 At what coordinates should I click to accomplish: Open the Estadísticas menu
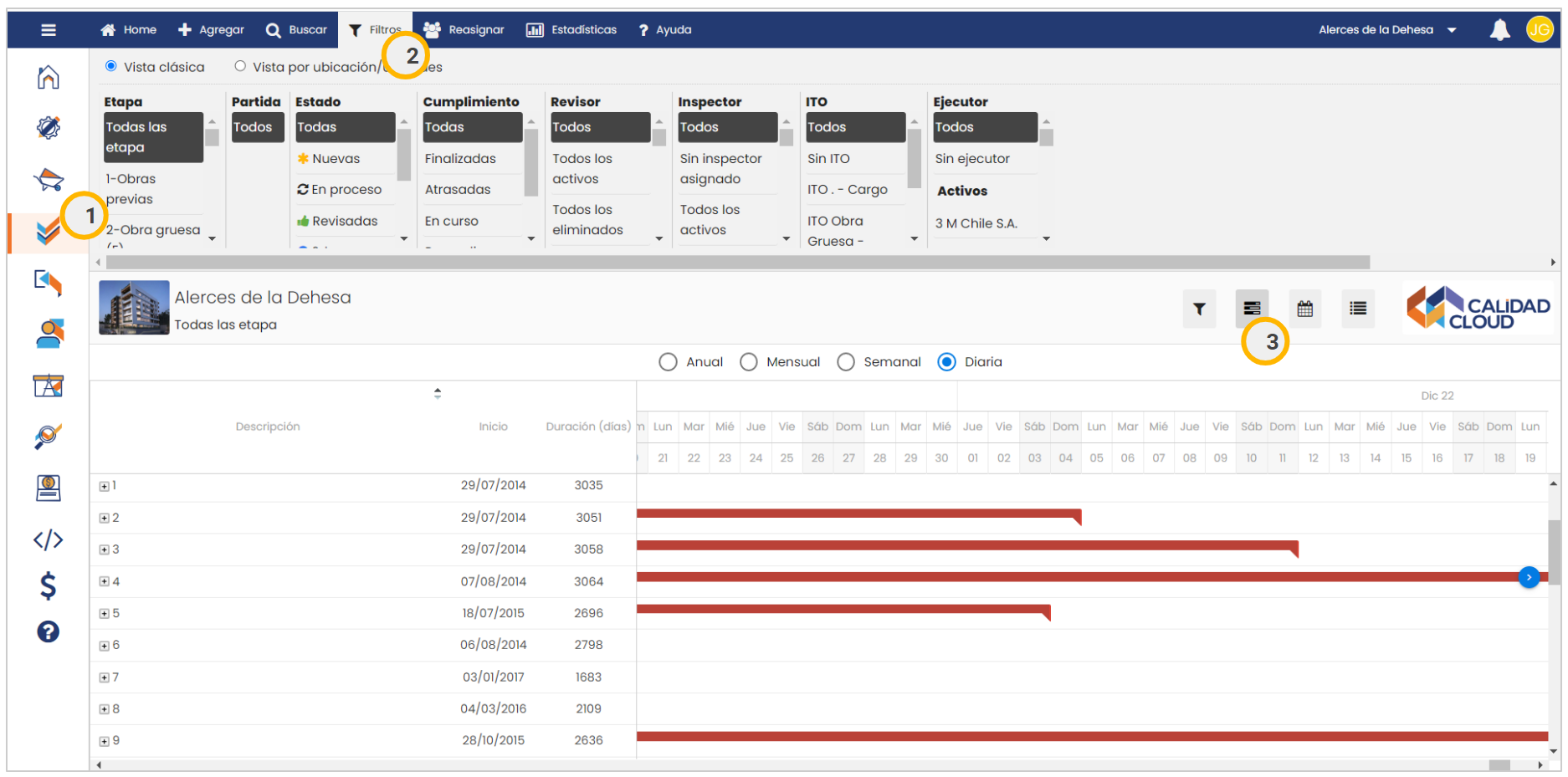coord(571,30)
